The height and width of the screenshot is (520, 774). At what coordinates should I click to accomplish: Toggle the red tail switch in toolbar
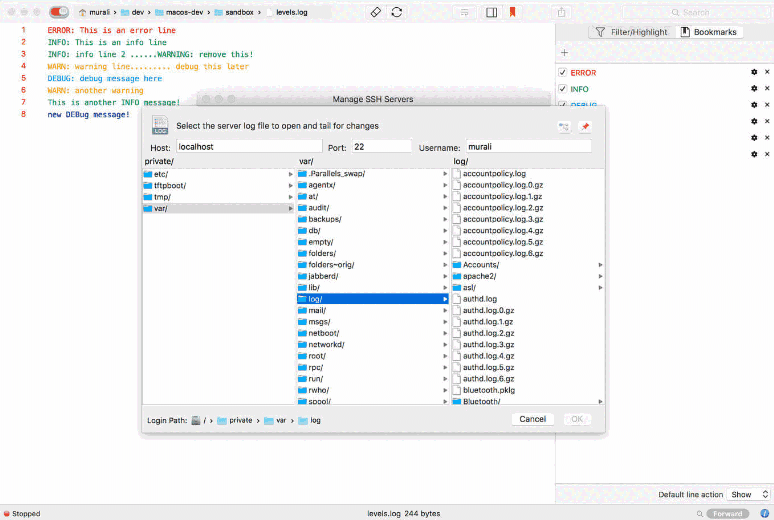click(59, 12)
